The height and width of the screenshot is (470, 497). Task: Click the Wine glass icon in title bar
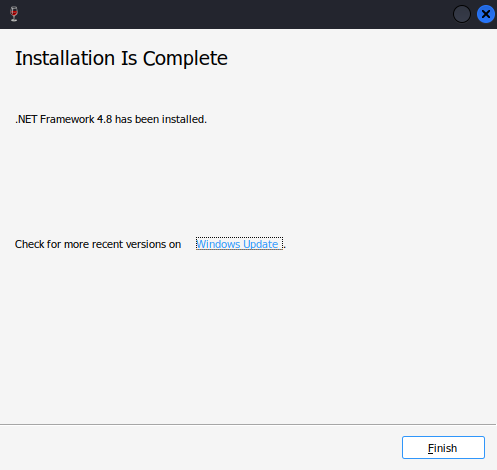(14, 14)
